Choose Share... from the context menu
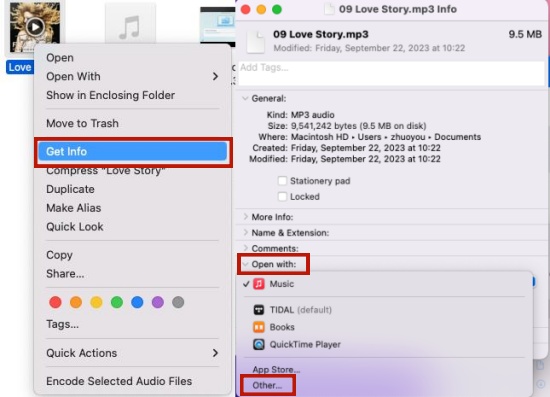Screen dimensions: 550x397 65,274
